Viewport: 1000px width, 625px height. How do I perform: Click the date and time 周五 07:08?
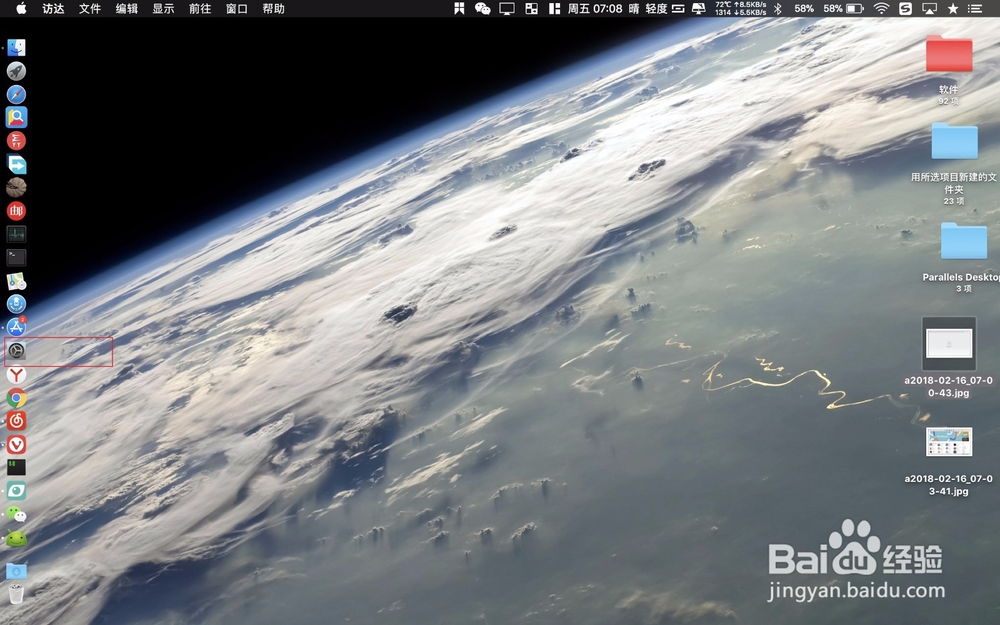594,8
